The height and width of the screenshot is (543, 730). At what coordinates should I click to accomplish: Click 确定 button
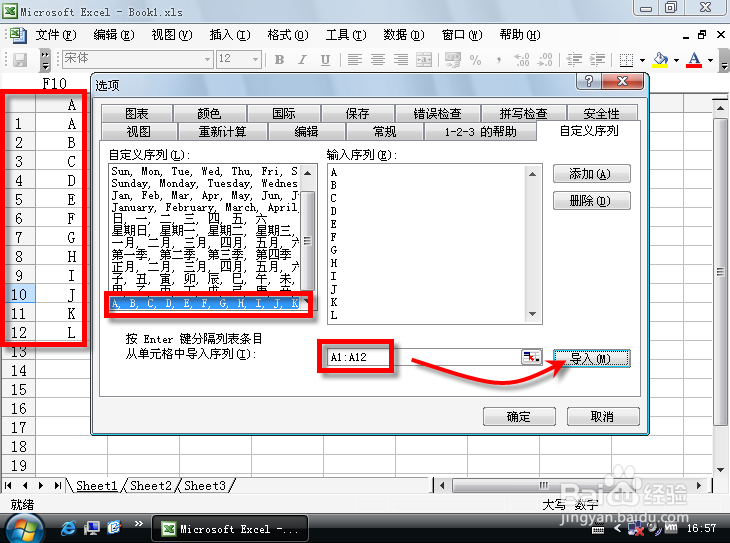pos(519,416)
